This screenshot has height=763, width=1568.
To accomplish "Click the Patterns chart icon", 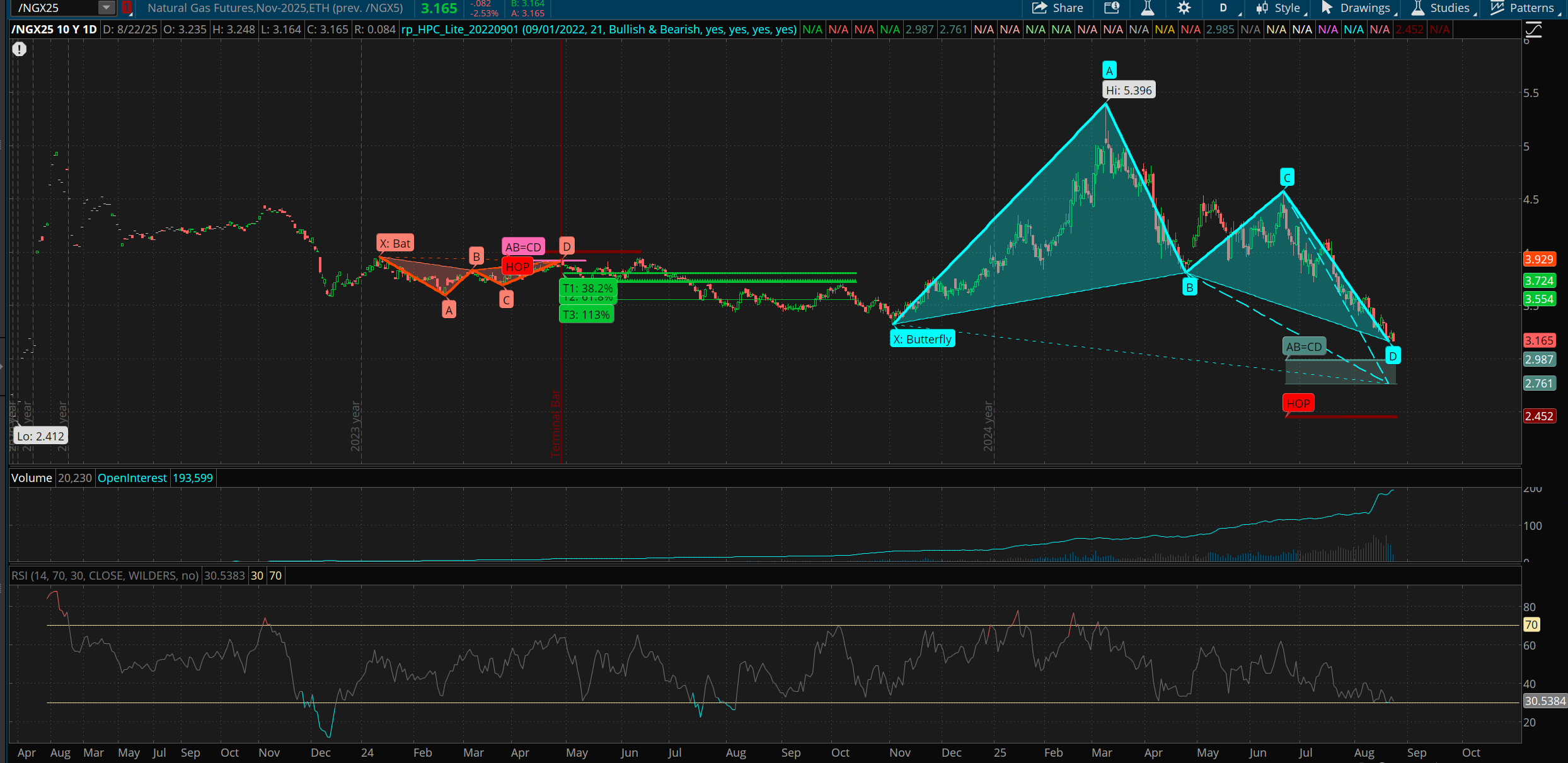I will pos(1497,8).
